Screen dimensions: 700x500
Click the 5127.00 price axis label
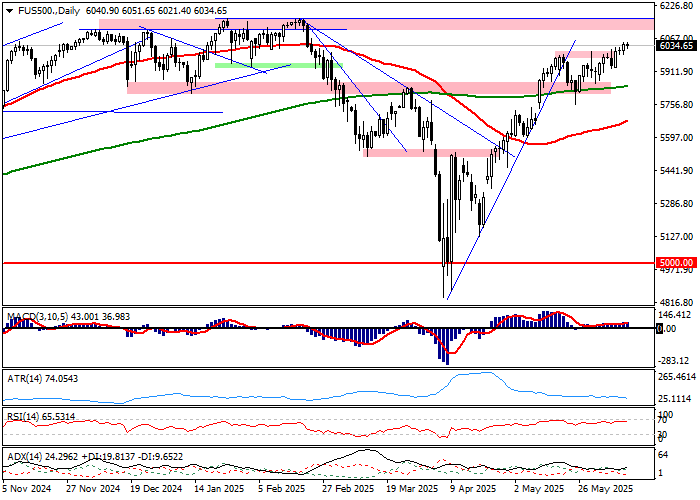pyautogui.click(x=677, y=237)
